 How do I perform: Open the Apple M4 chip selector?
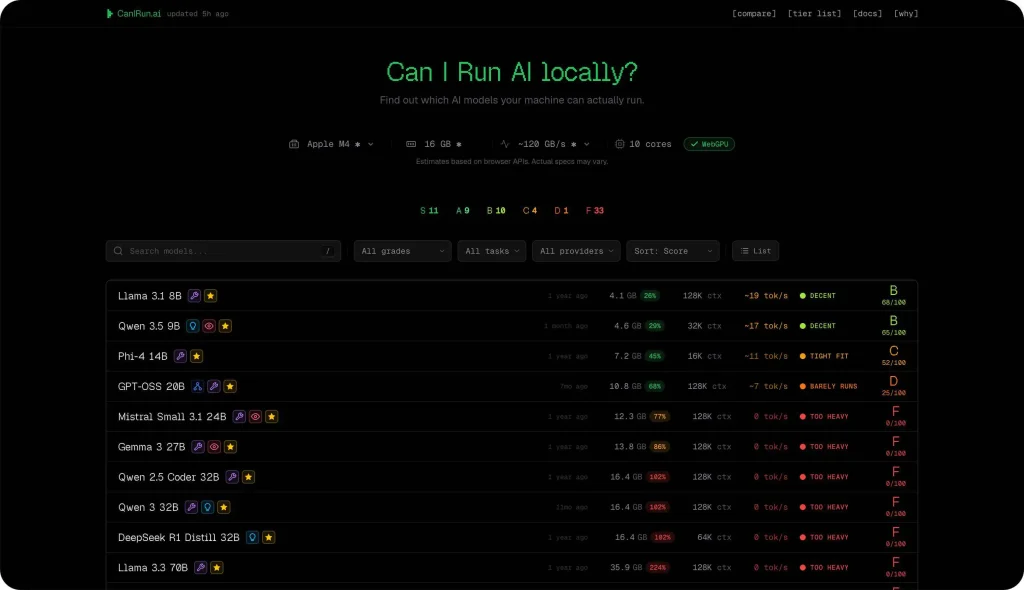pos(331,144)
